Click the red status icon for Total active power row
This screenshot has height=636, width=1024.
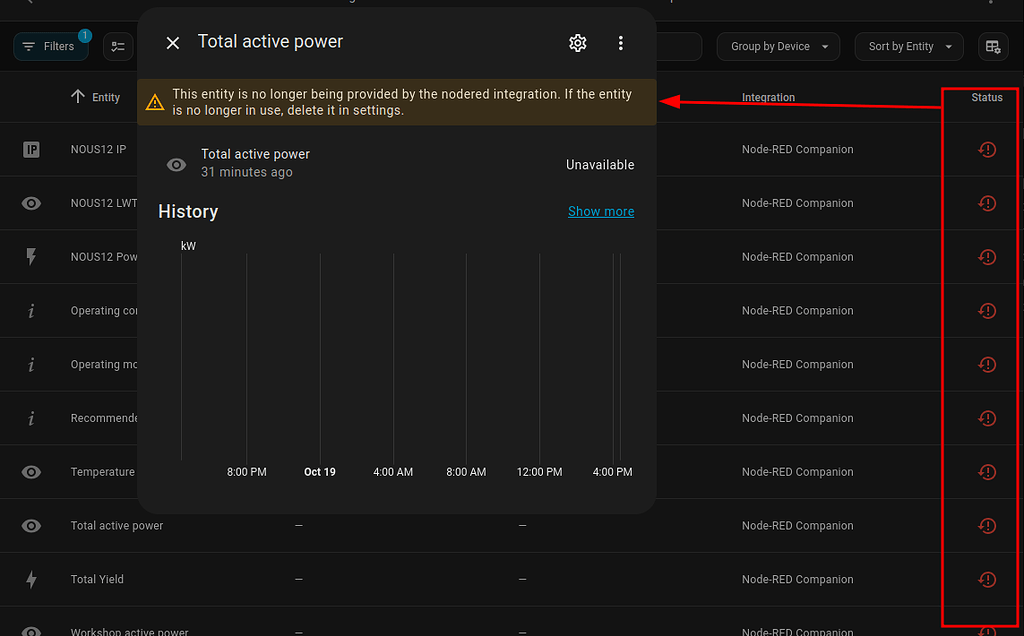pos(987,525)
